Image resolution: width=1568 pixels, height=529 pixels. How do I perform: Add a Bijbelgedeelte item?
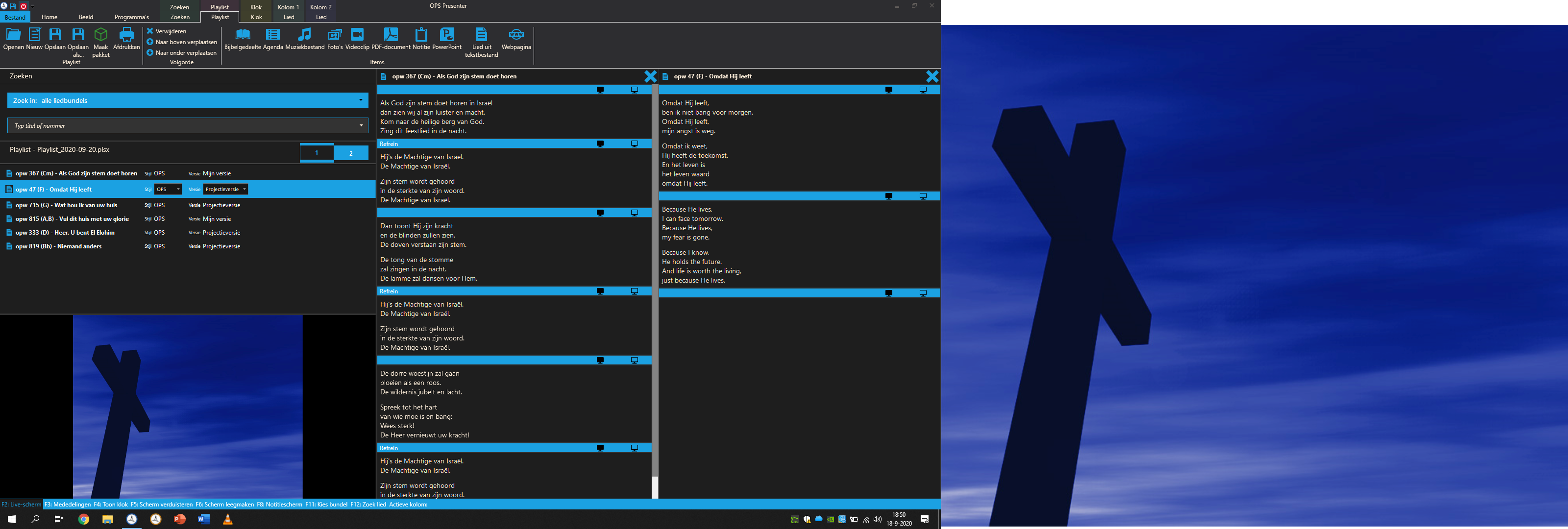click(x=242, y=38)
